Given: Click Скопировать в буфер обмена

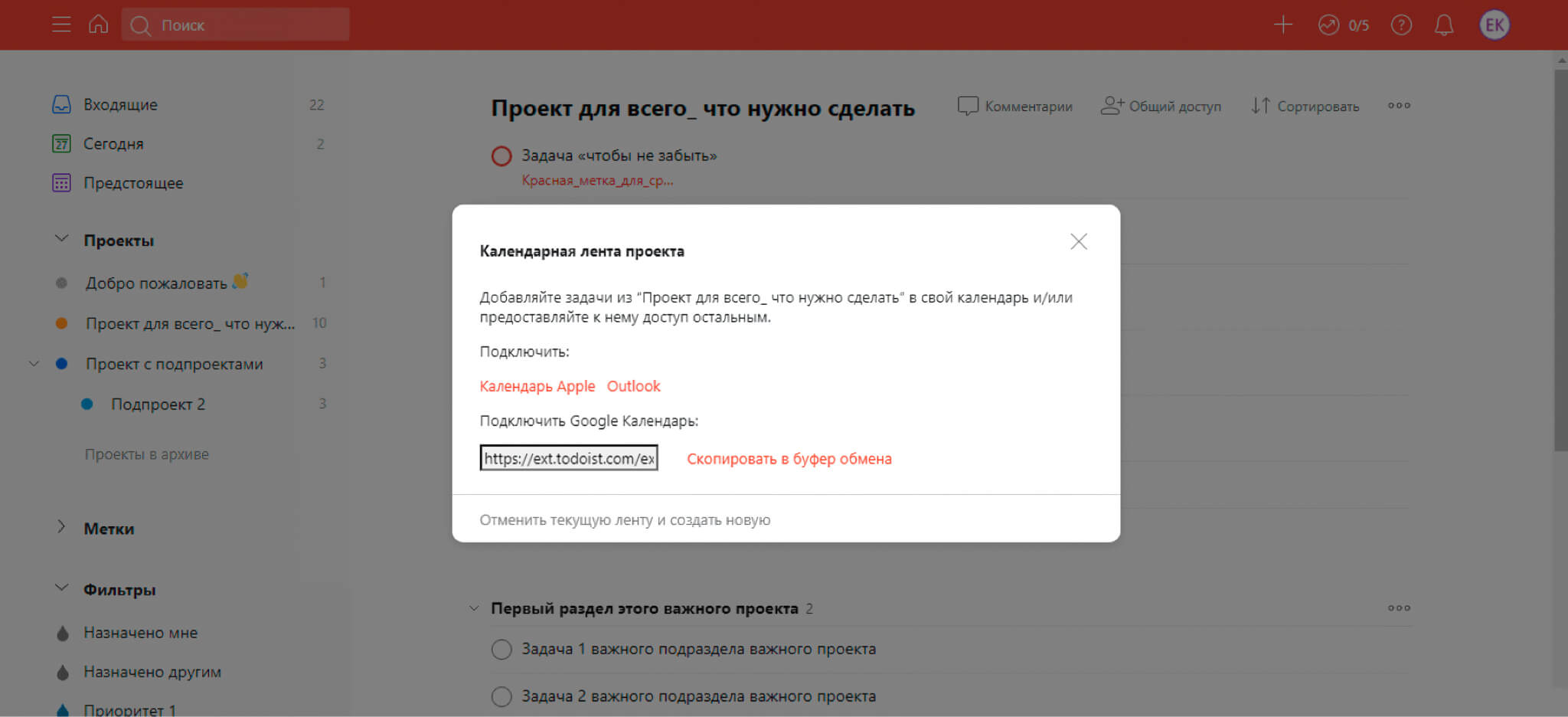Looking at the screenshot, I should (x=789, y=459).
